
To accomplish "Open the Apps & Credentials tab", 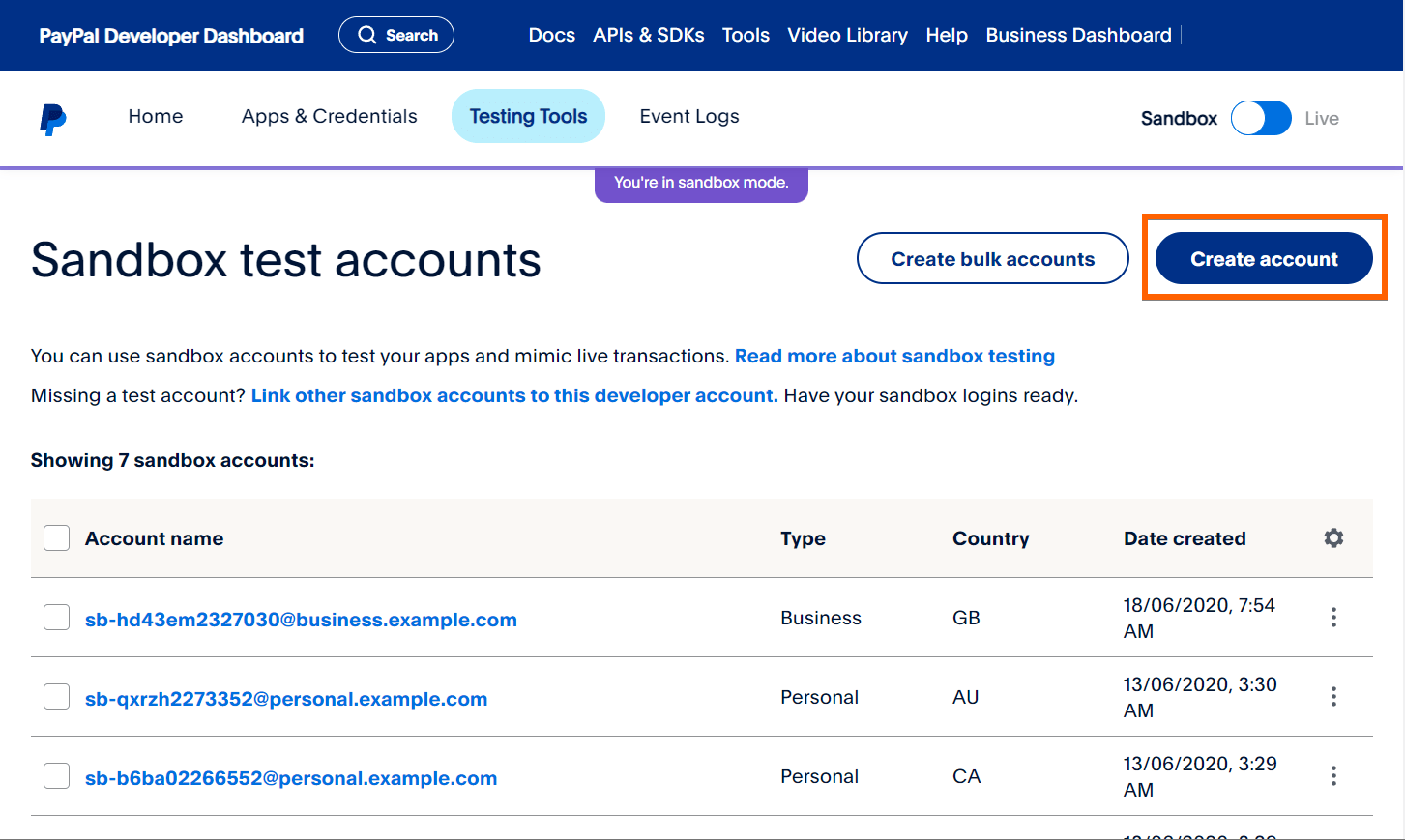I will click(329, 116).
